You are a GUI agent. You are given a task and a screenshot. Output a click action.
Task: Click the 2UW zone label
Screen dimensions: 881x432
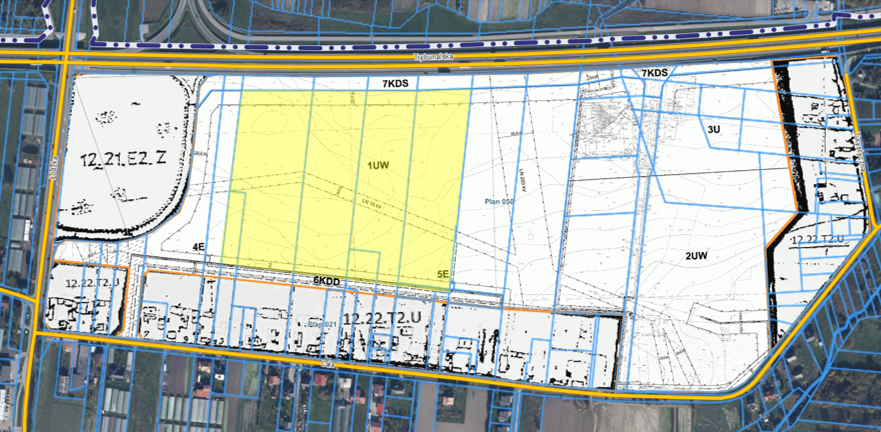click(696, 255)
